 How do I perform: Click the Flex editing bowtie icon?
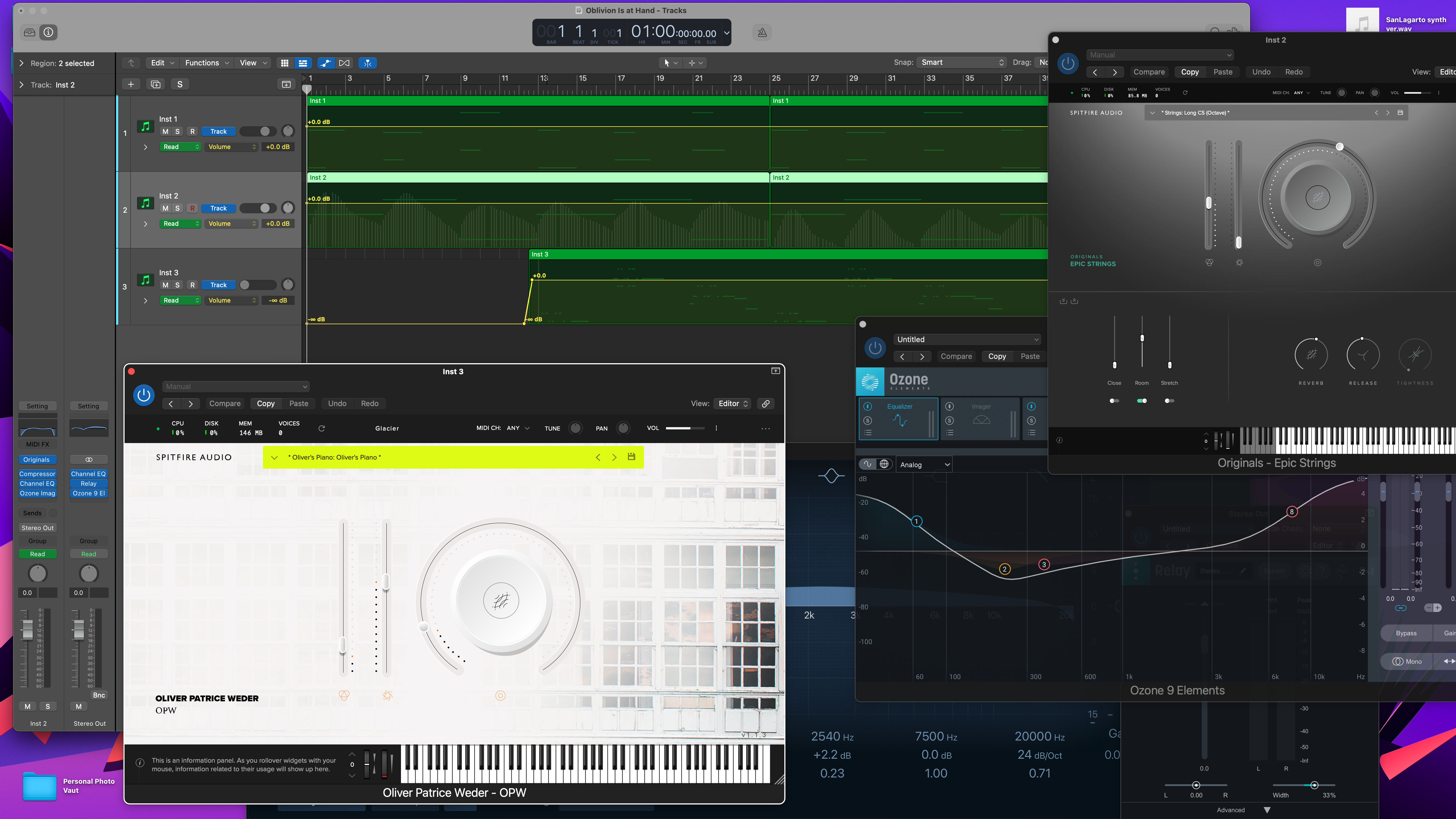[x=344, y=63]
